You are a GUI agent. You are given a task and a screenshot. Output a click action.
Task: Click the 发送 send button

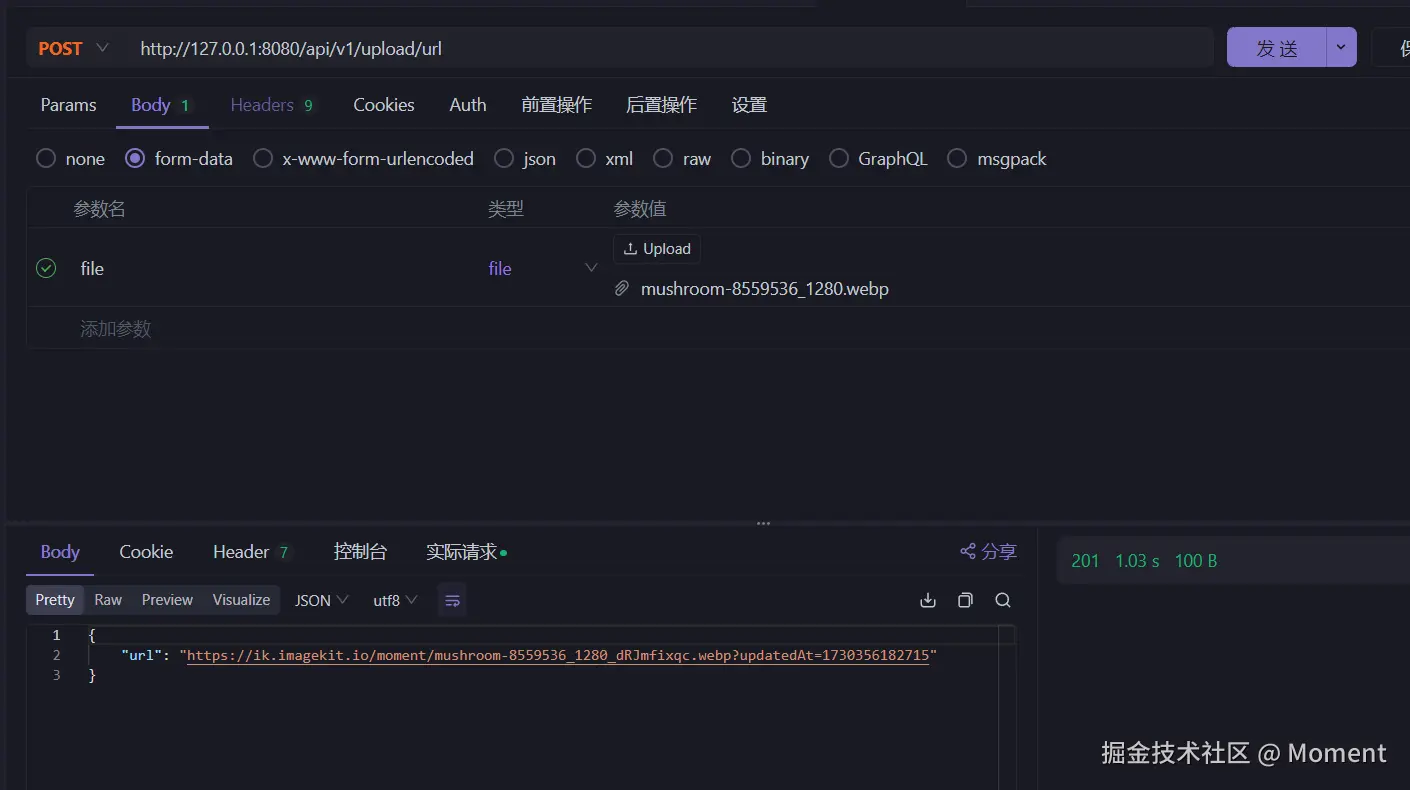point(1277,47)
